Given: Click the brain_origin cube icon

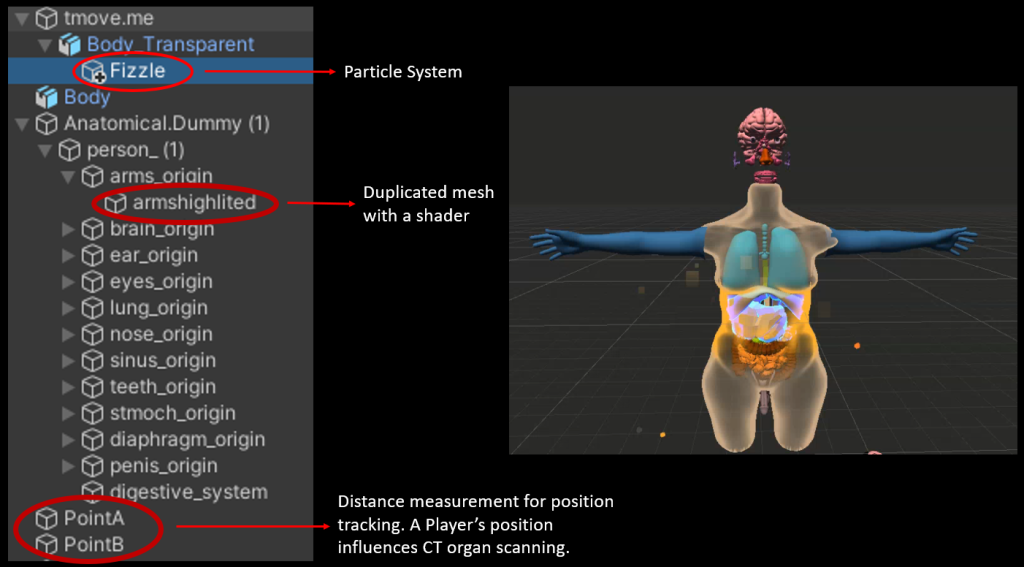Looking at the screenshot, I should [x=93, y=229].
